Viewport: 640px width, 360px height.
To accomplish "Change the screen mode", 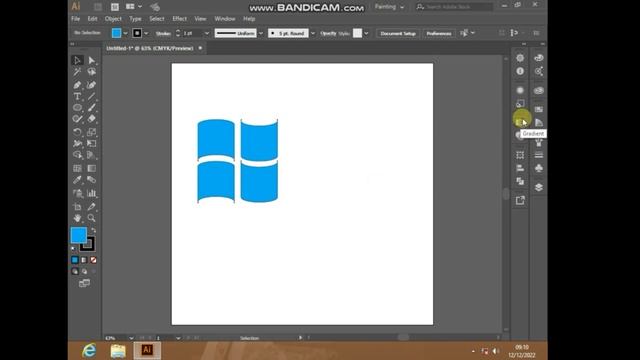I will pyautogui.click(x=84, y=283).
